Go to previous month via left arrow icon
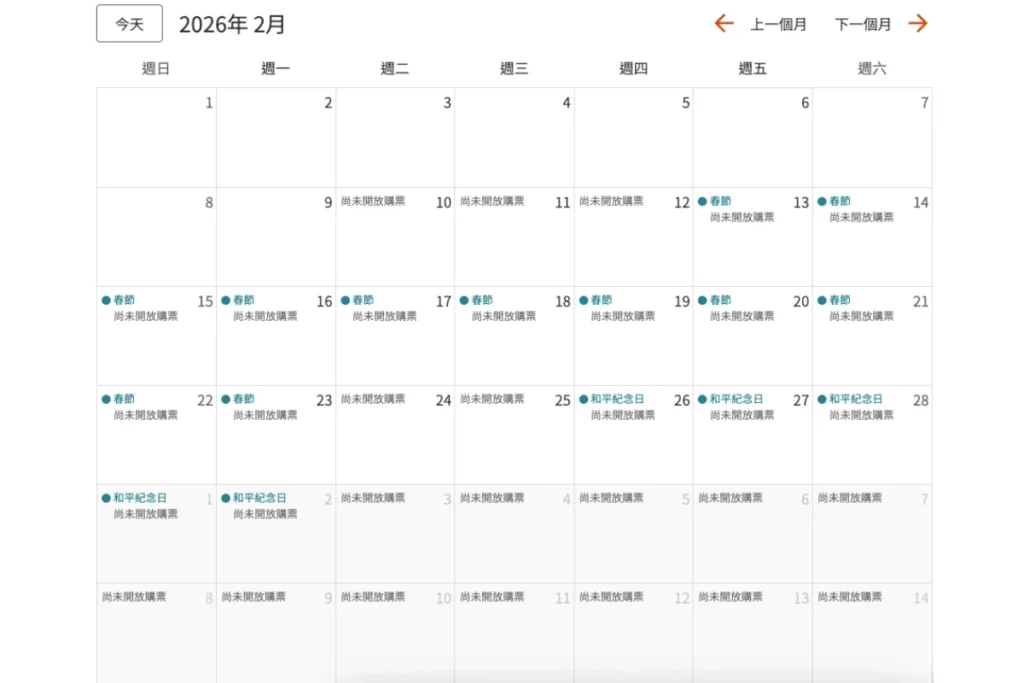The height and width of the screenshot is (683, 1024). pyautogui.click(x=723, y=24)
